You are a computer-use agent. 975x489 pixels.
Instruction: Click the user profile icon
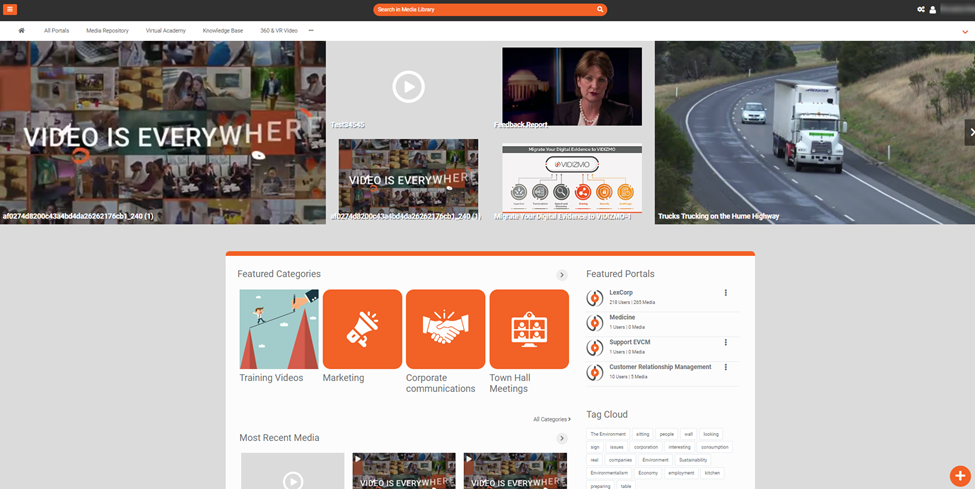point(933,9)
